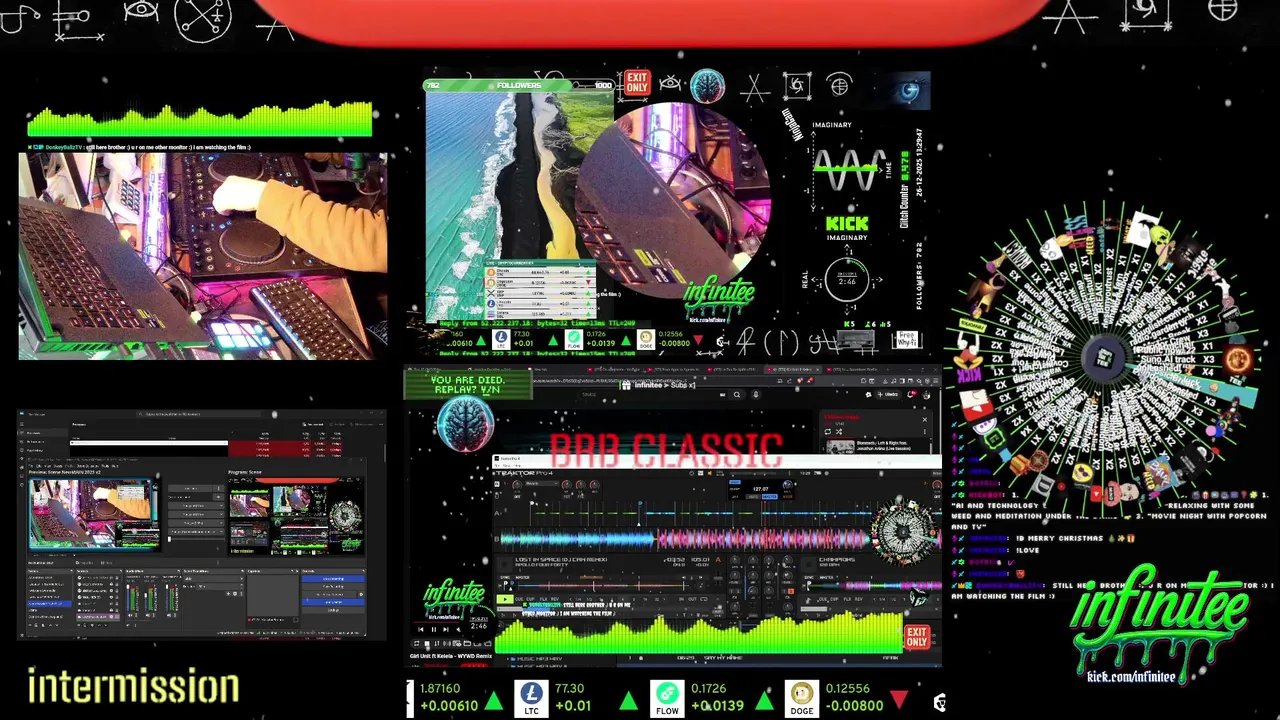Select the 'CHAMPIONS' track title on deck B

click(837, 559)
